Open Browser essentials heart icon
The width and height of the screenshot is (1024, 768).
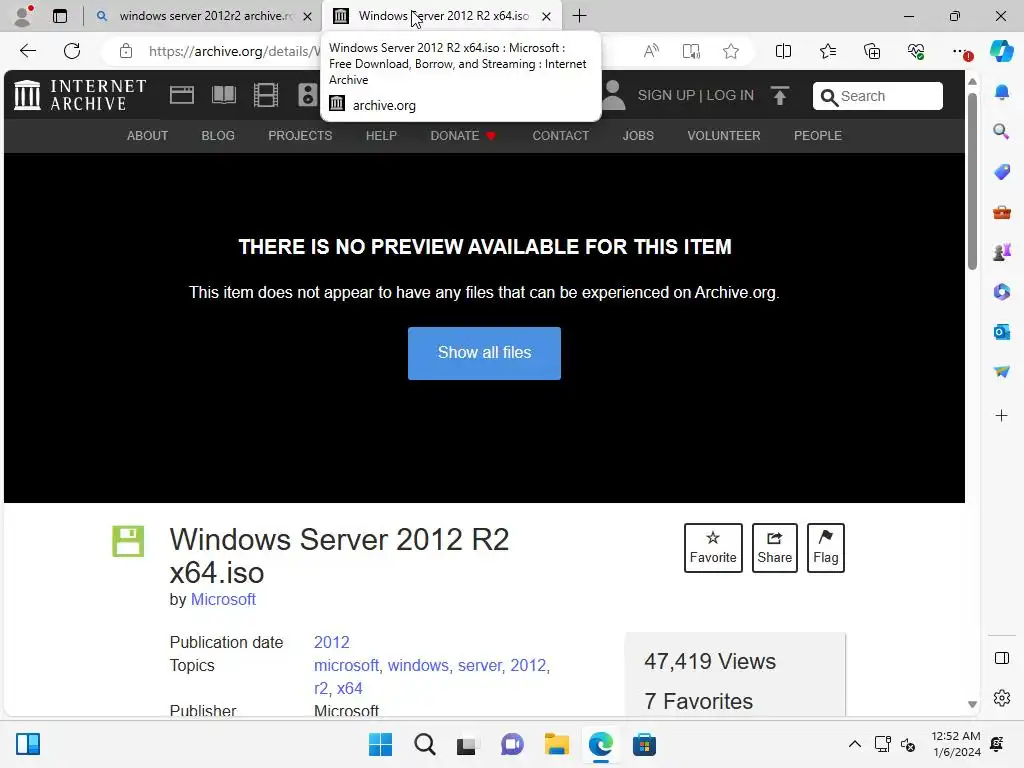(916, 51)
